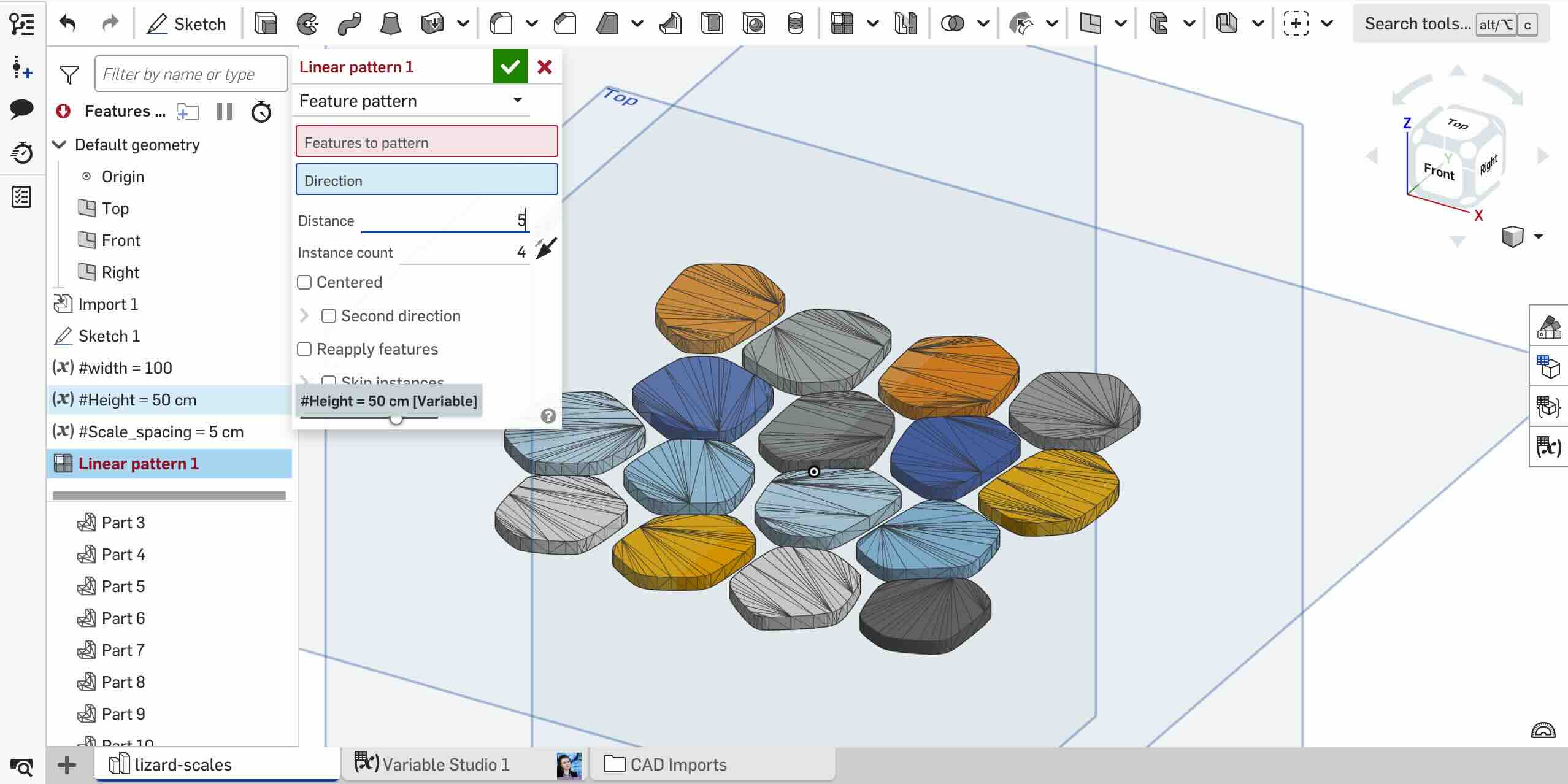Add new tab with plus button
This screenshot has width=1568, height=784.
coord(66,764)
